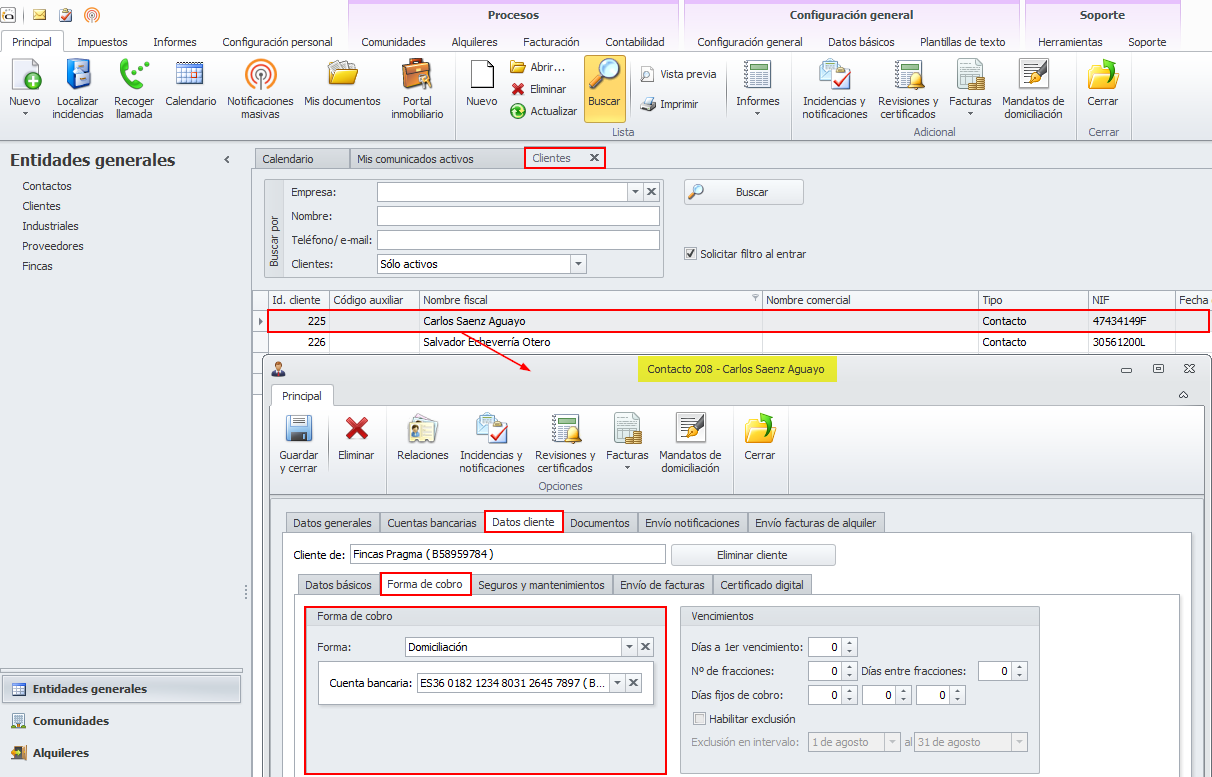Viewport: 1212px width, 777px height.
Task: Collapse the Entidades generales panel
Action: [x=227, y=160]
